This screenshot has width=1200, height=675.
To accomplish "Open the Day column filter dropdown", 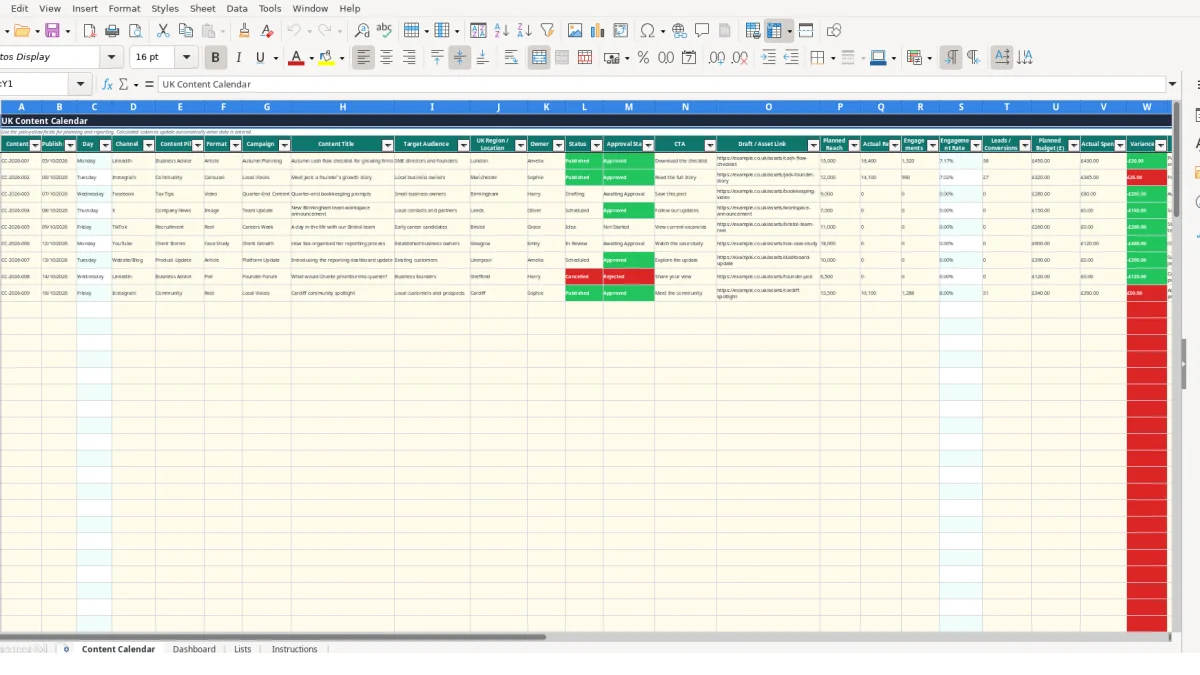I will pyautogui.click(x=104, y=145).
